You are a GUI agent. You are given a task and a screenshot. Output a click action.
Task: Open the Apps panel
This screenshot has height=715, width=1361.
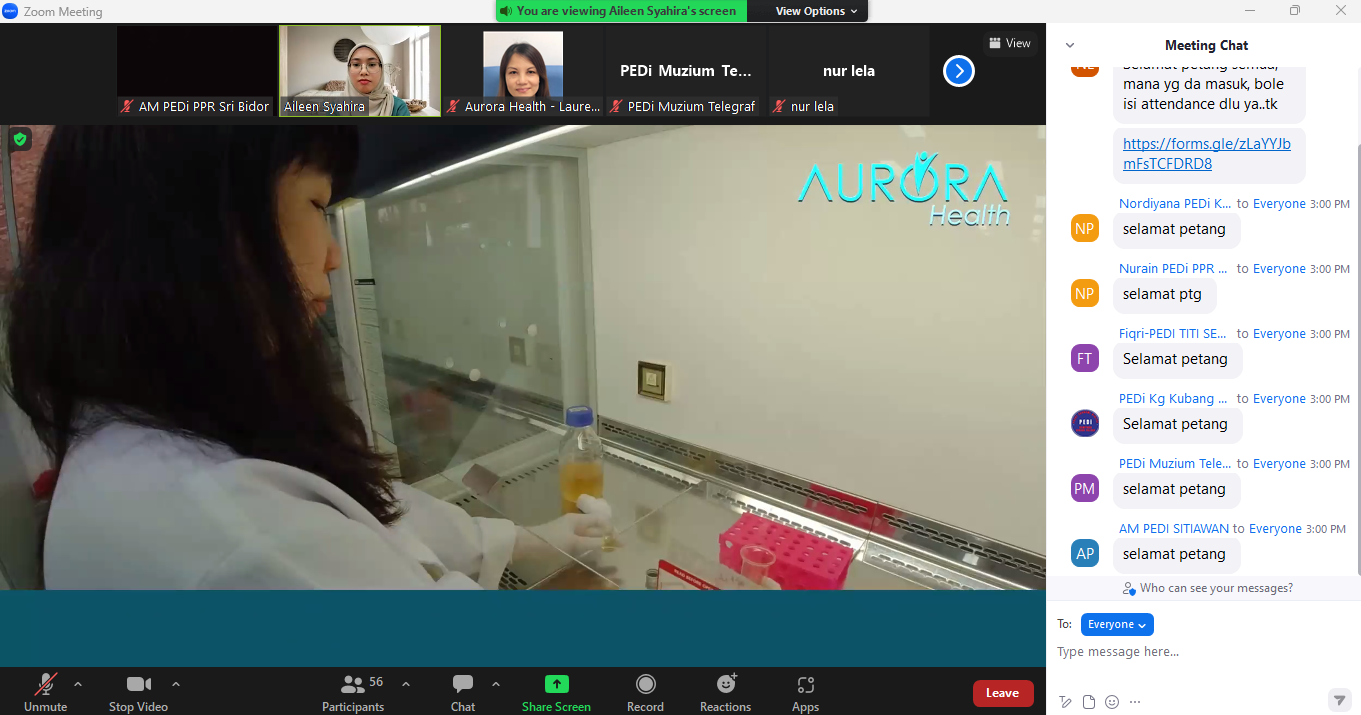point(805,692)
